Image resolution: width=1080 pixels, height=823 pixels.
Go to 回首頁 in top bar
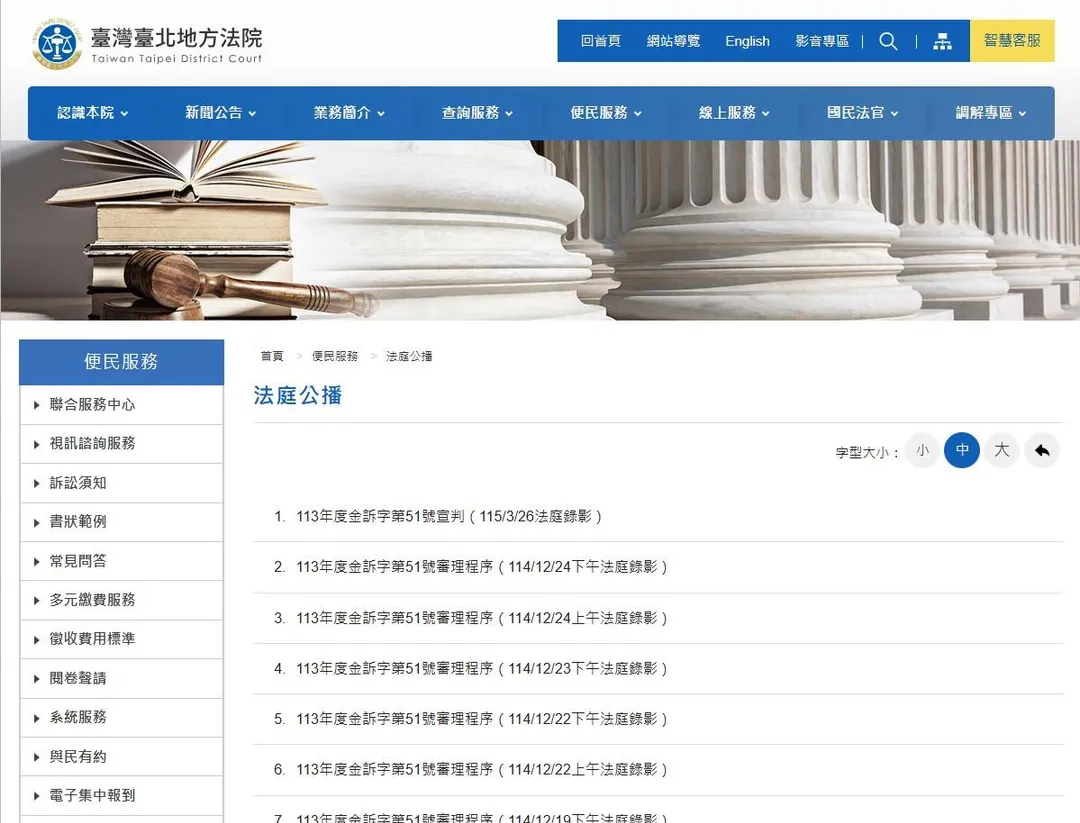601,41
